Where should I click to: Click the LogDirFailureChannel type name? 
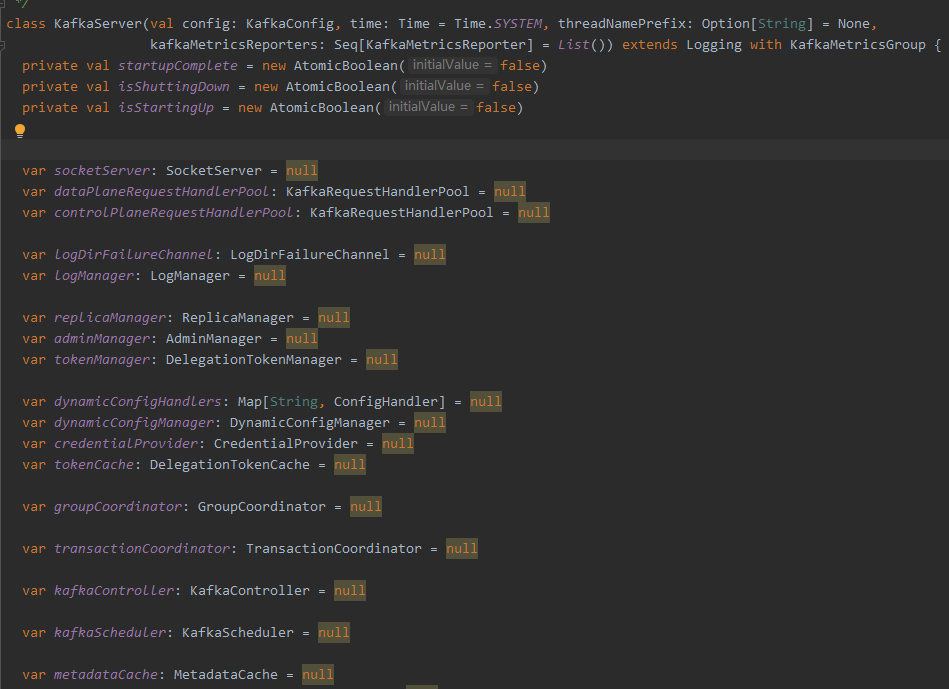click(310, 254)
